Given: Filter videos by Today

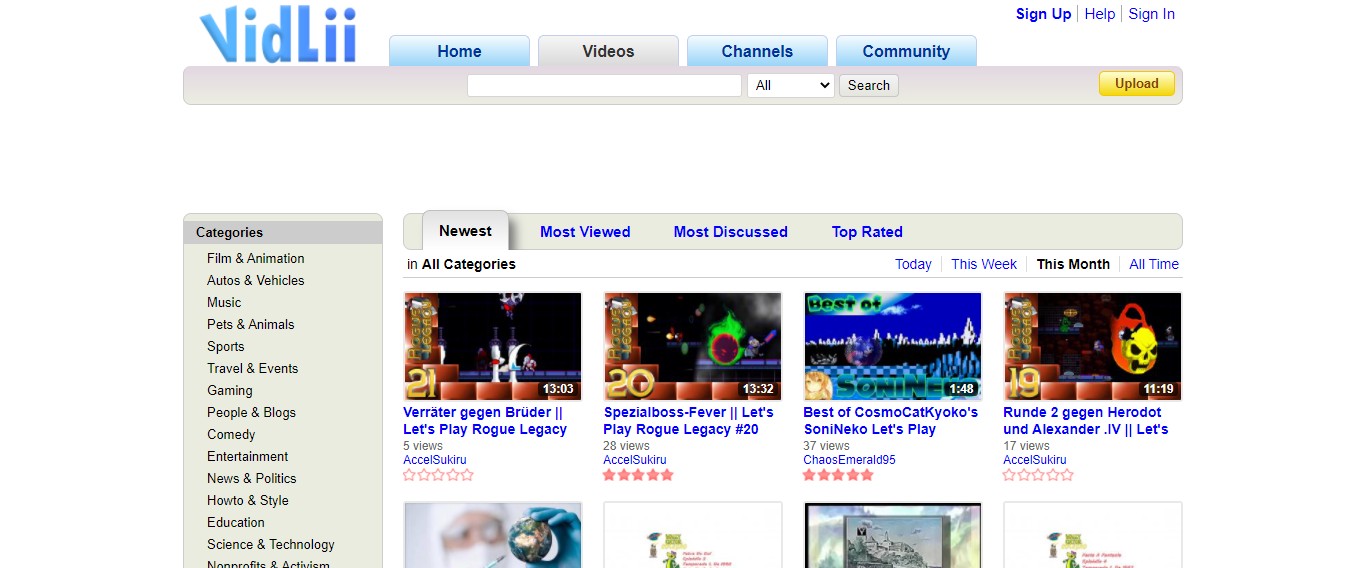Looking at the screenshot, I should (x=913, y=264).
